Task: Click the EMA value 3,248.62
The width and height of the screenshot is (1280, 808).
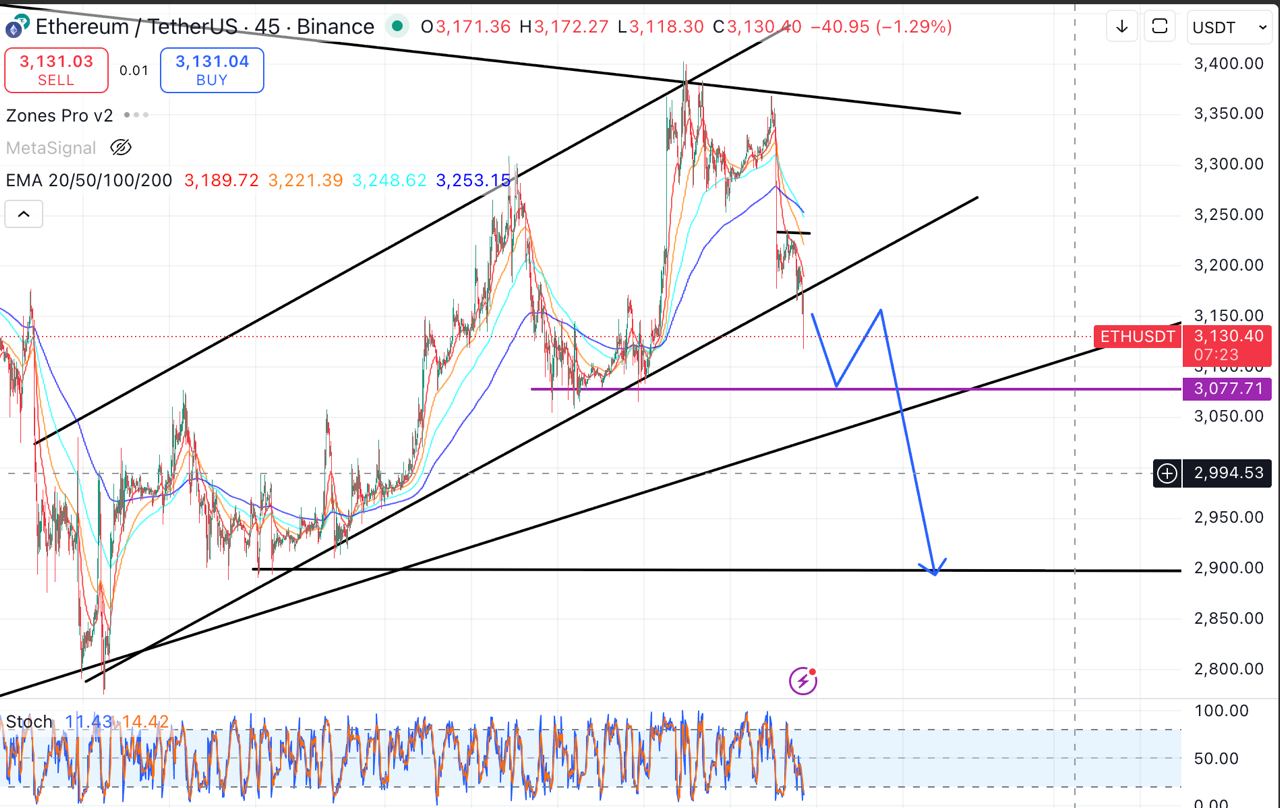Action: point(389,181)
